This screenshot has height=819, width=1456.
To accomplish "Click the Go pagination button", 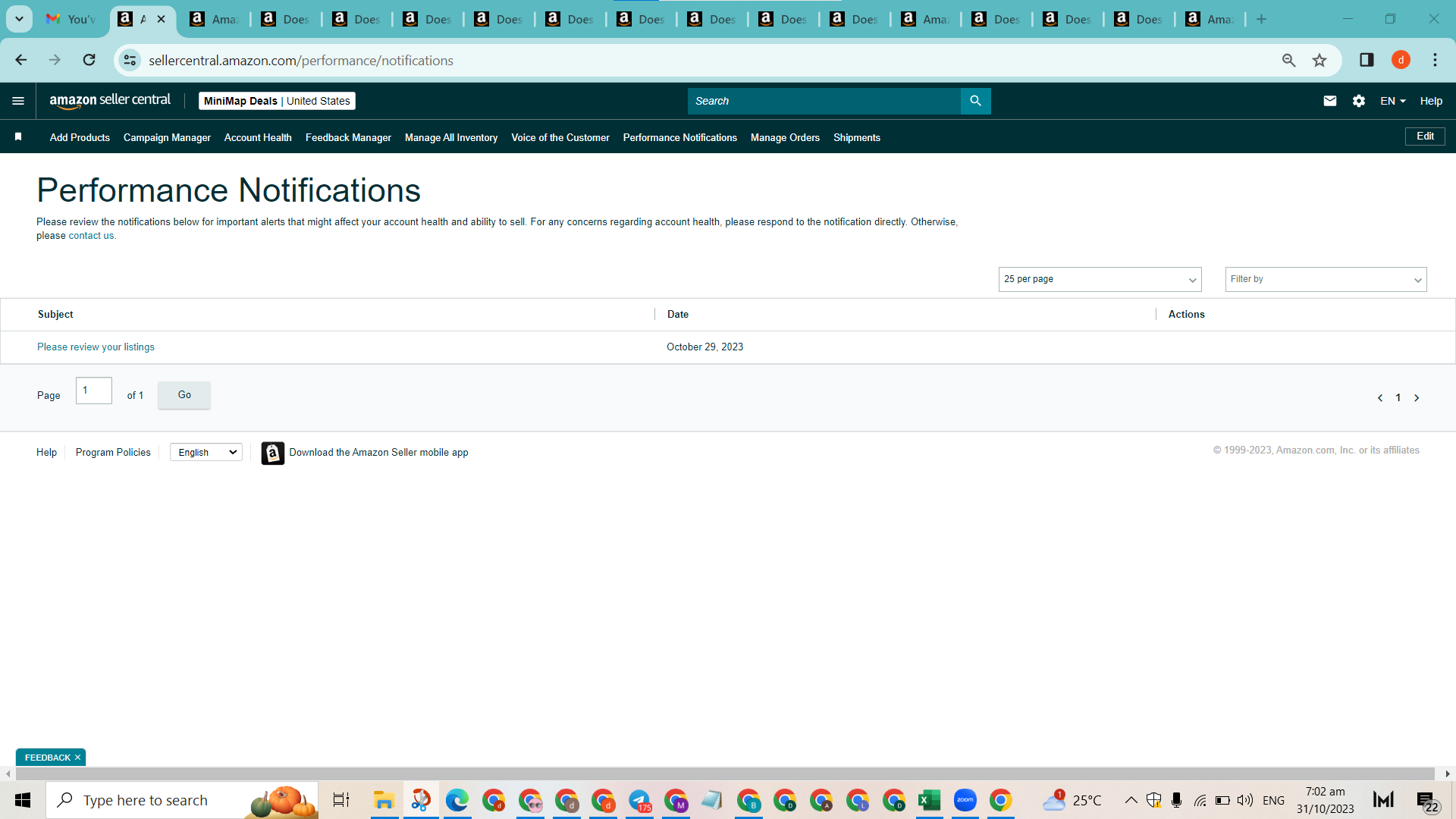I will tap(184, 395).
